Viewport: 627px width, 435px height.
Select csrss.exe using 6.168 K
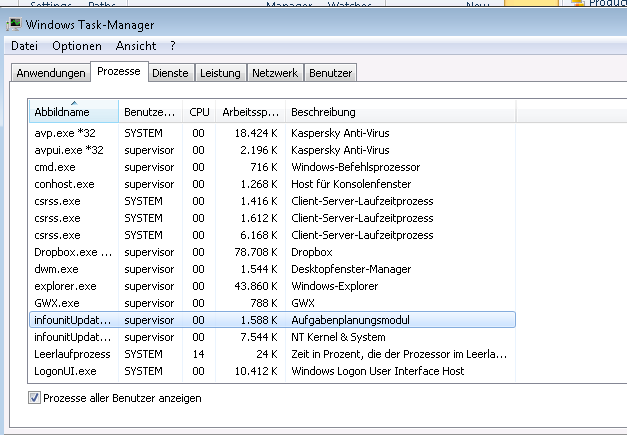[272, 235]
